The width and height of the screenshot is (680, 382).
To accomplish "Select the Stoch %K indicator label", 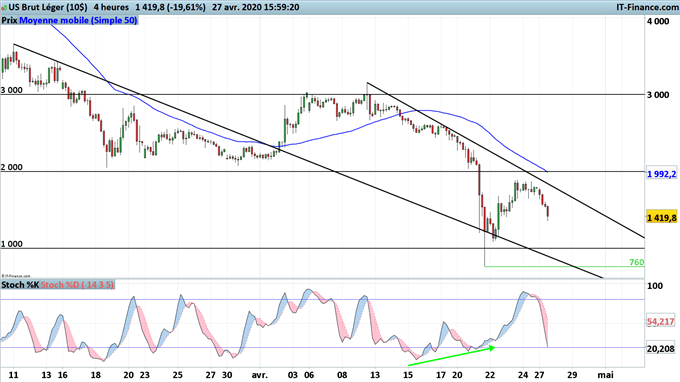I will pos(20,285).
